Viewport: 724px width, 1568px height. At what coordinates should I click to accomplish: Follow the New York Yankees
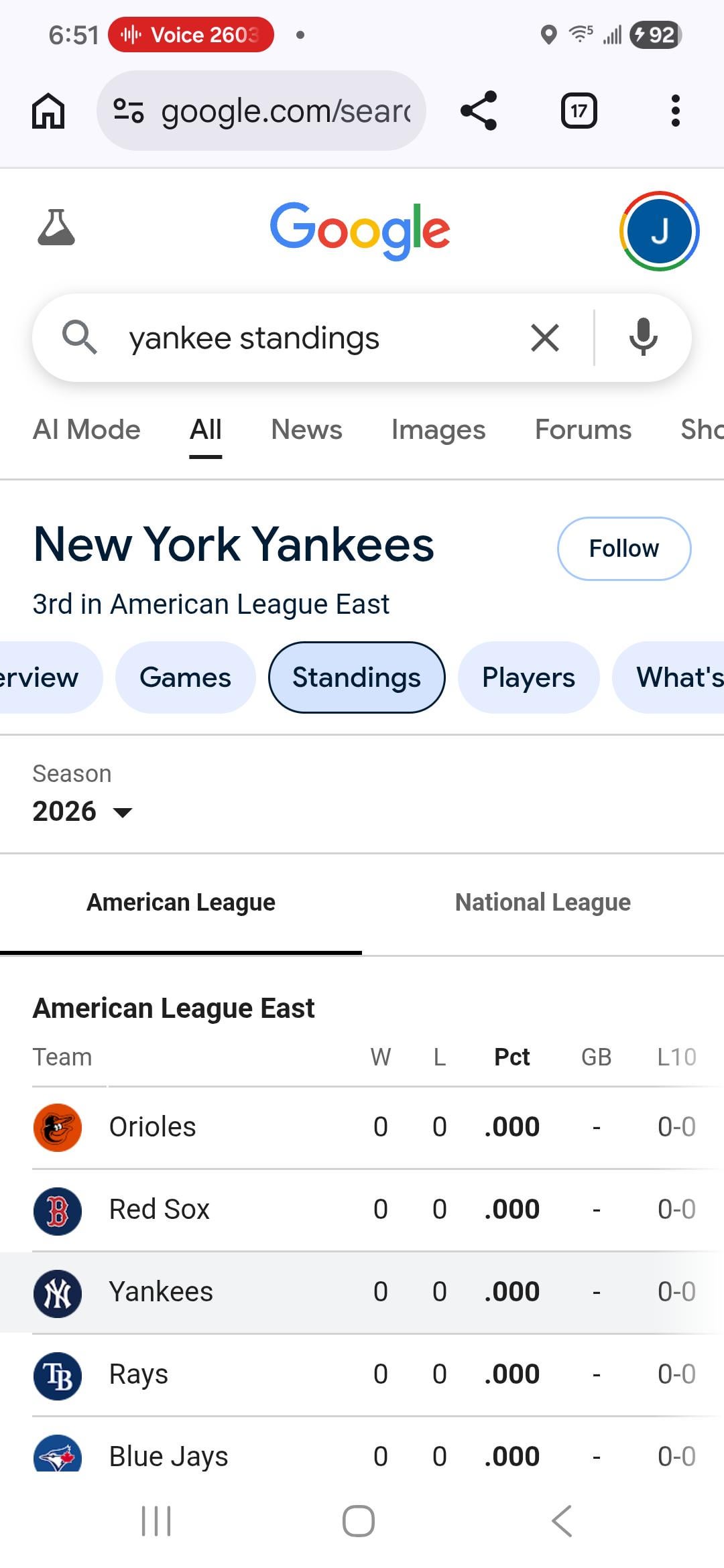point(623,548)
